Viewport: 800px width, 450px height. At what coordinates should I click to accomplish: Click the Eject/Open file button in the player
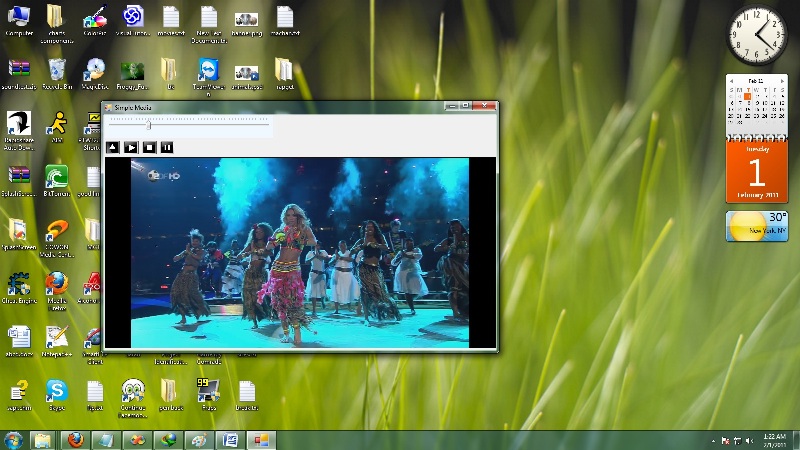point(113,147)
